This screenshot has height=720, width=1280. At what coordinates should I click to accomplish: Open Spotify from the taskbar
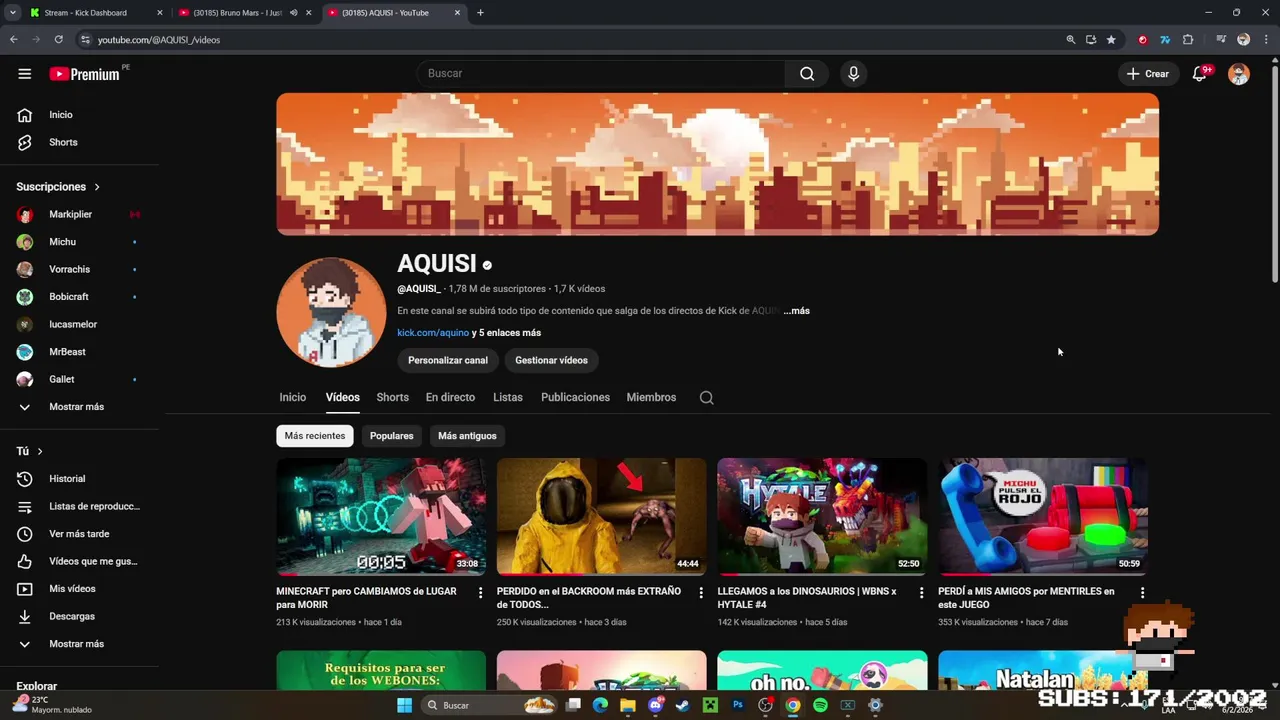(820, 705)
